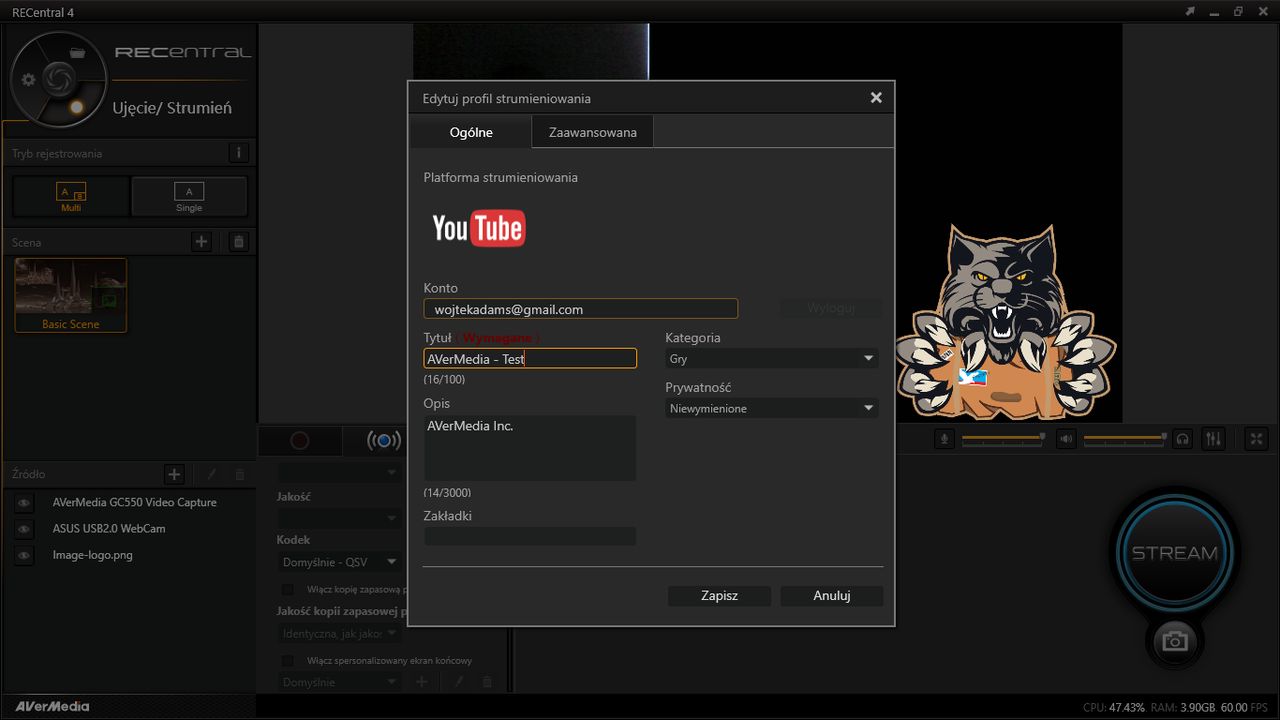This screenshot has width=1280, height=720.
Task: Open the Prywatność dropdown
Action: tap(772, 408)
